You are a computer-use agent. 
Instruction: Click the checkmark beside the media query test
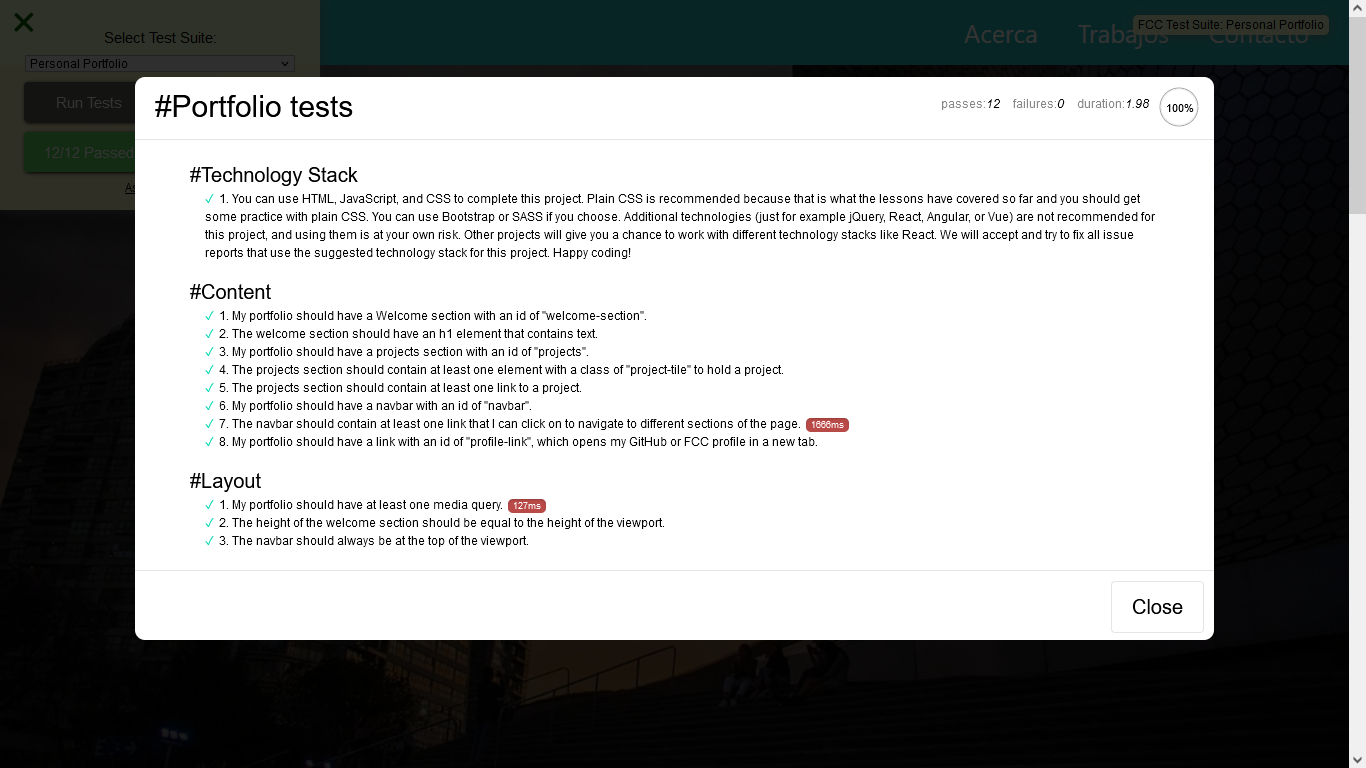tap(210, 505)
